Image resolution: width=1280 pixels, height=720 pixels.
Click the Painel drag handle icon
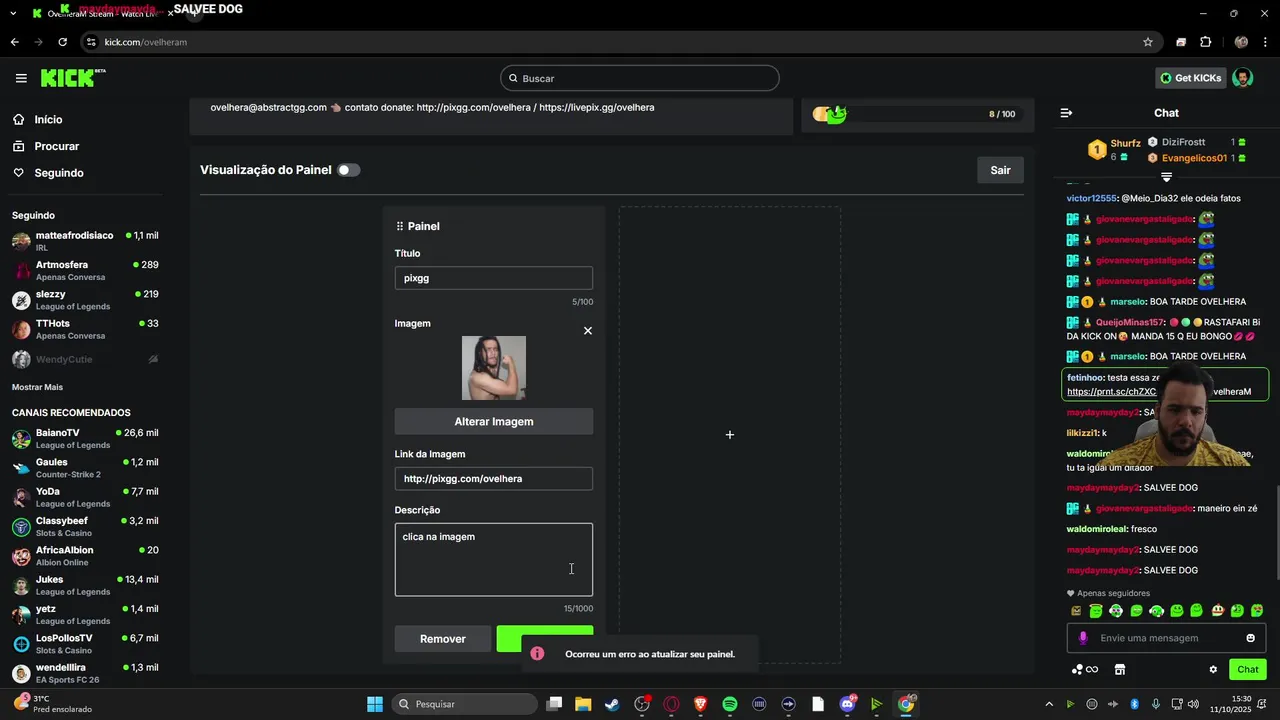pos(399,226)
